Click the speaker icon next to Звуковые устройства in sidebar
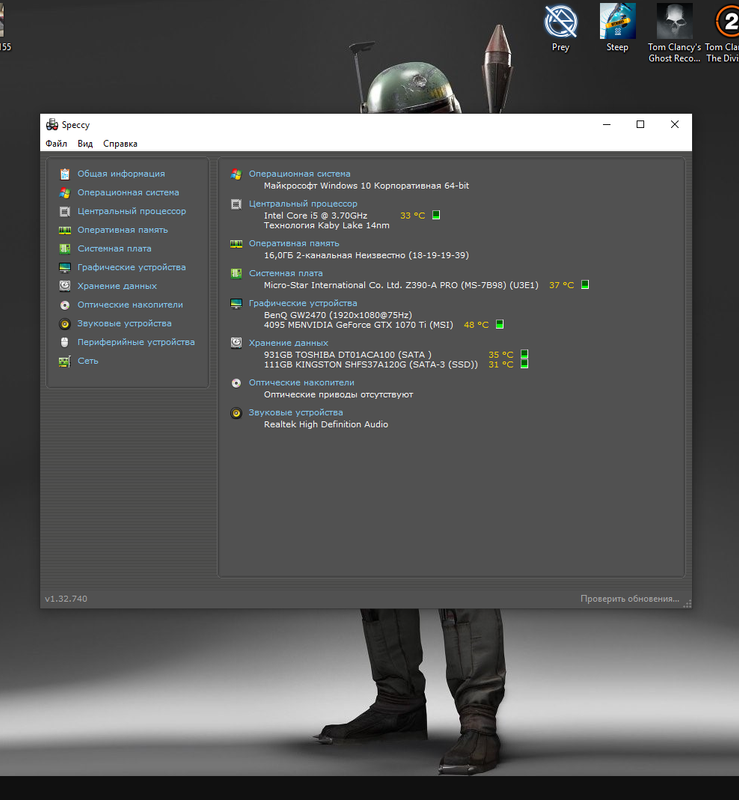The height and width of the screenshot is (800, 739). pos(65,323)
